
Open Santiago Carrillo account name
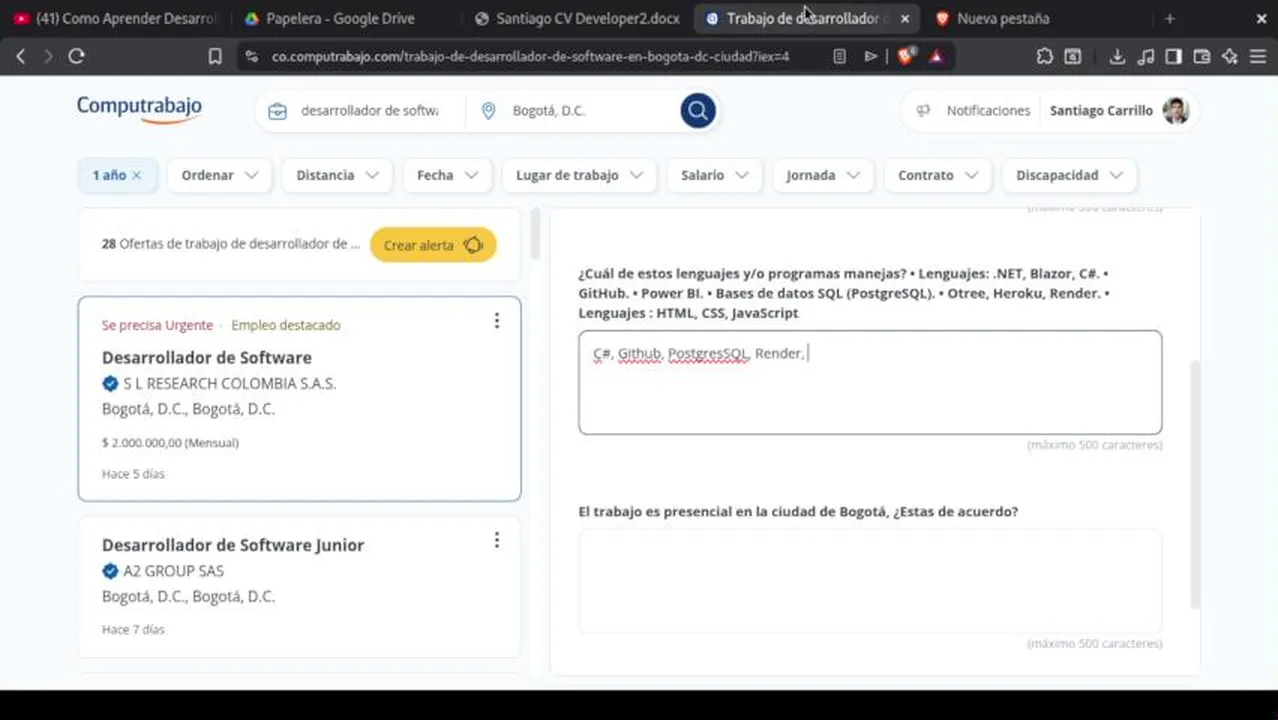click(1101, 111)
